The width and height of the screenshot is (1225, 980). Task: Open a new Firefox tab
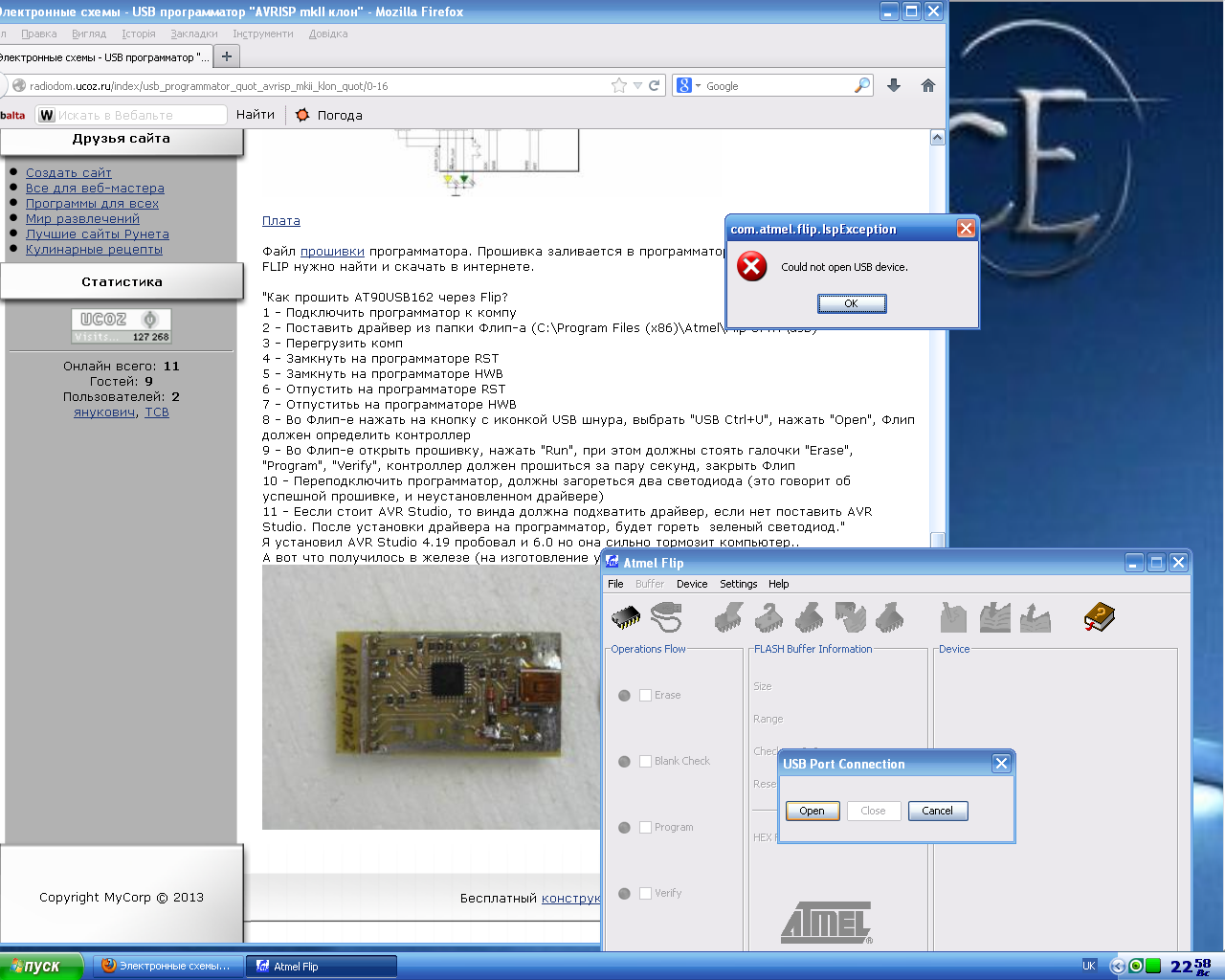[227, 56]
